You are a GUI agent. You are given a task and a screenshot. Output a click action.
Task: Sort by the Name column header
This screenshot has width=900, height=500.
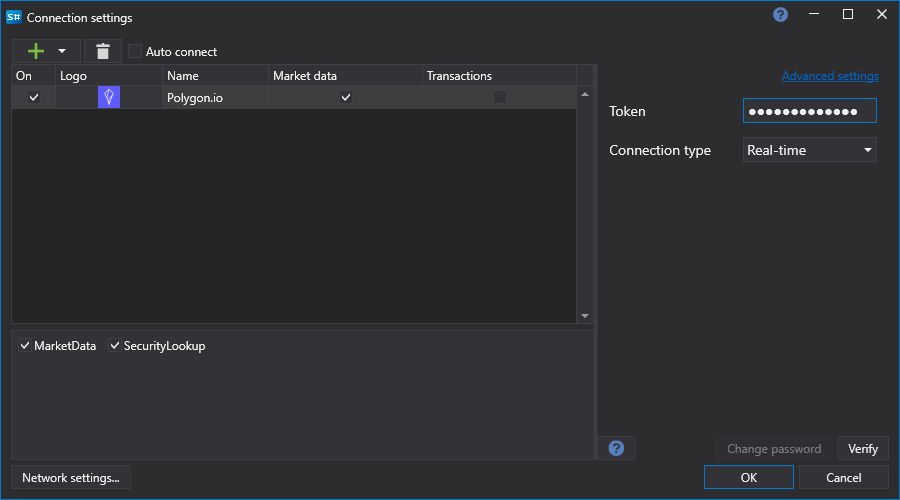215,76
